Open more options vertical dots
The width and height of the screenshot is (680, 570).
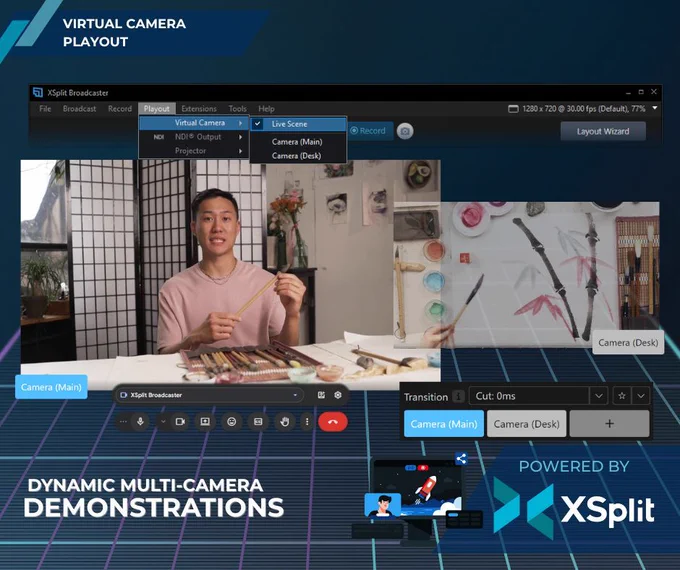pos(307,422)
